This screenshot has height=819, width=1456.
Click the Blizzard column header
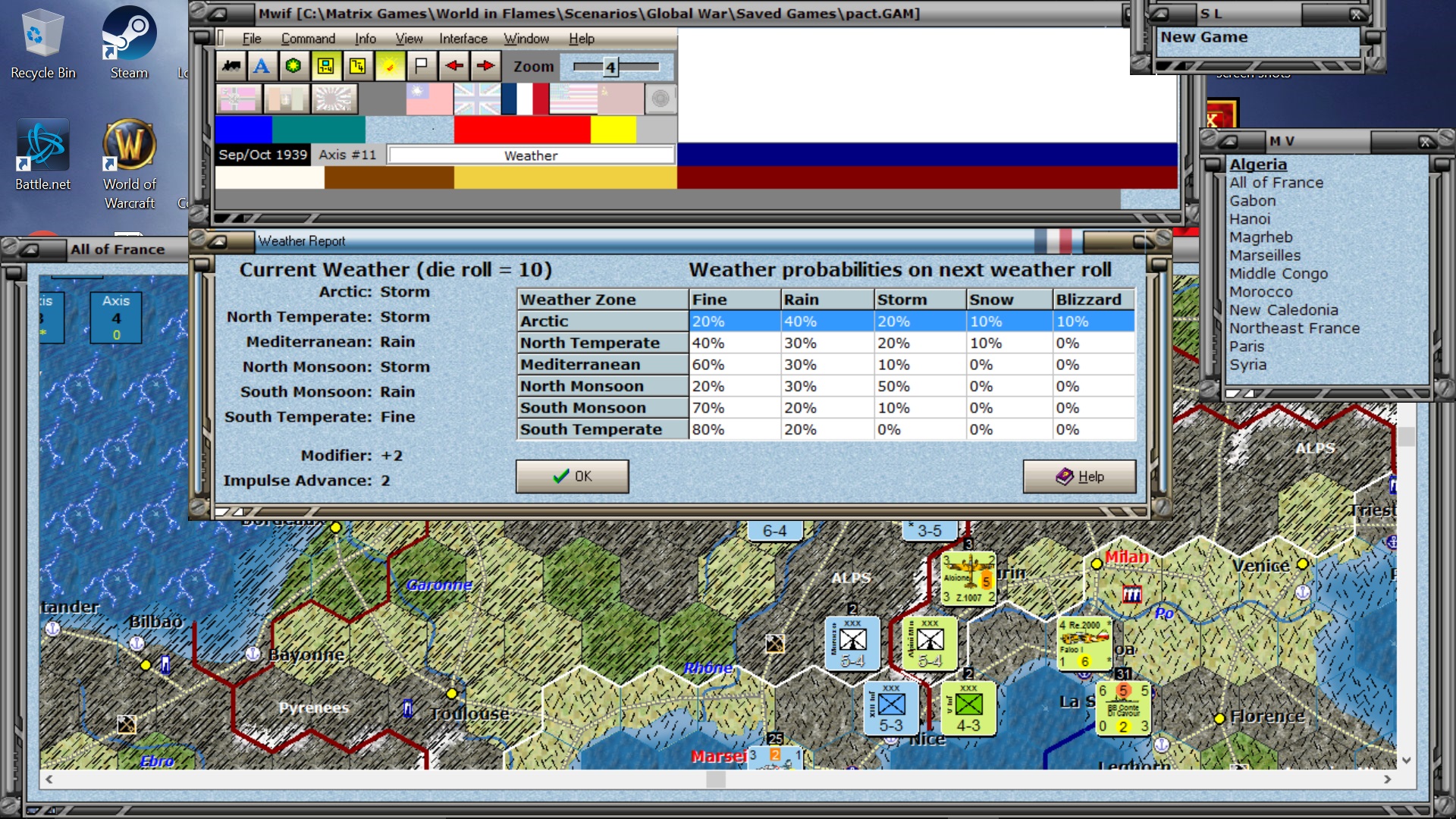tap(1094, 300)
